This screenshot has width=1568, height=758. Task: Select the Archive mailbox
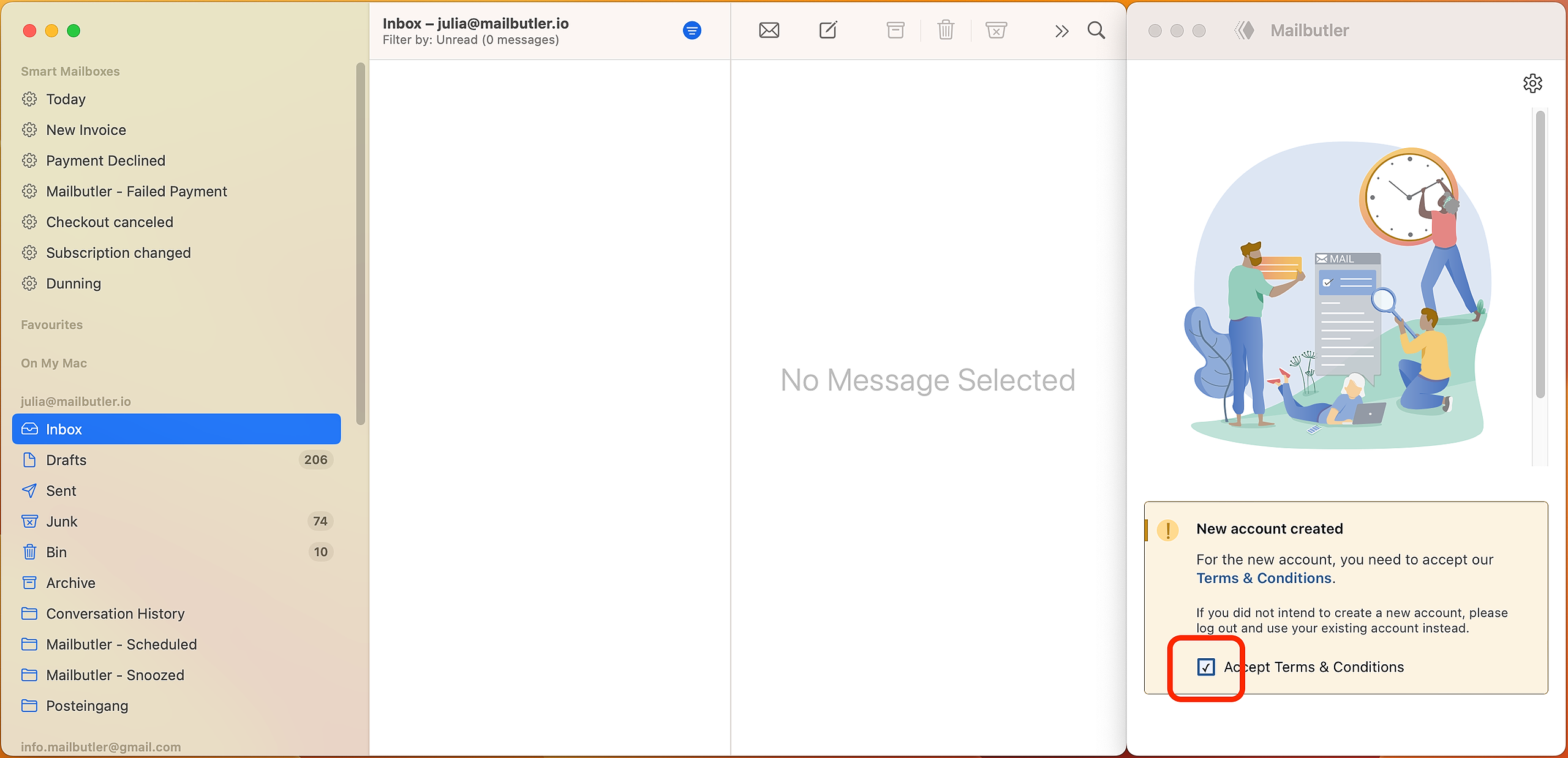pyautogui.click(x=176, y=582)
